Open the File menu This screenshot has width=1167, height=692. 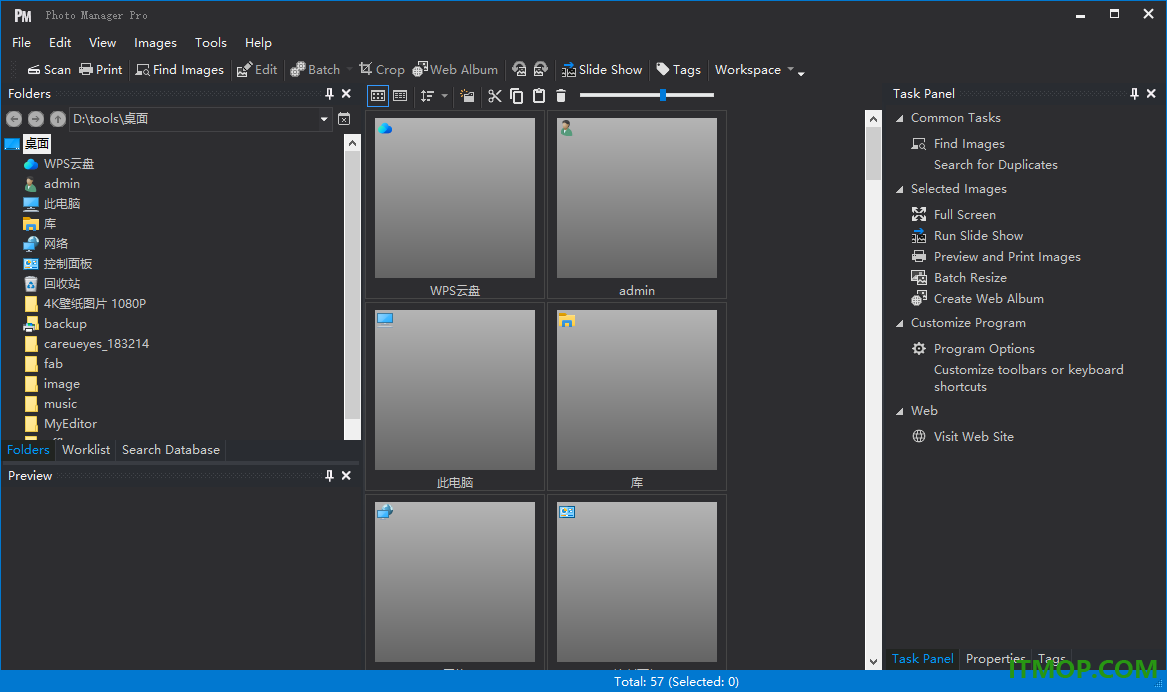[x=22, y=42]
